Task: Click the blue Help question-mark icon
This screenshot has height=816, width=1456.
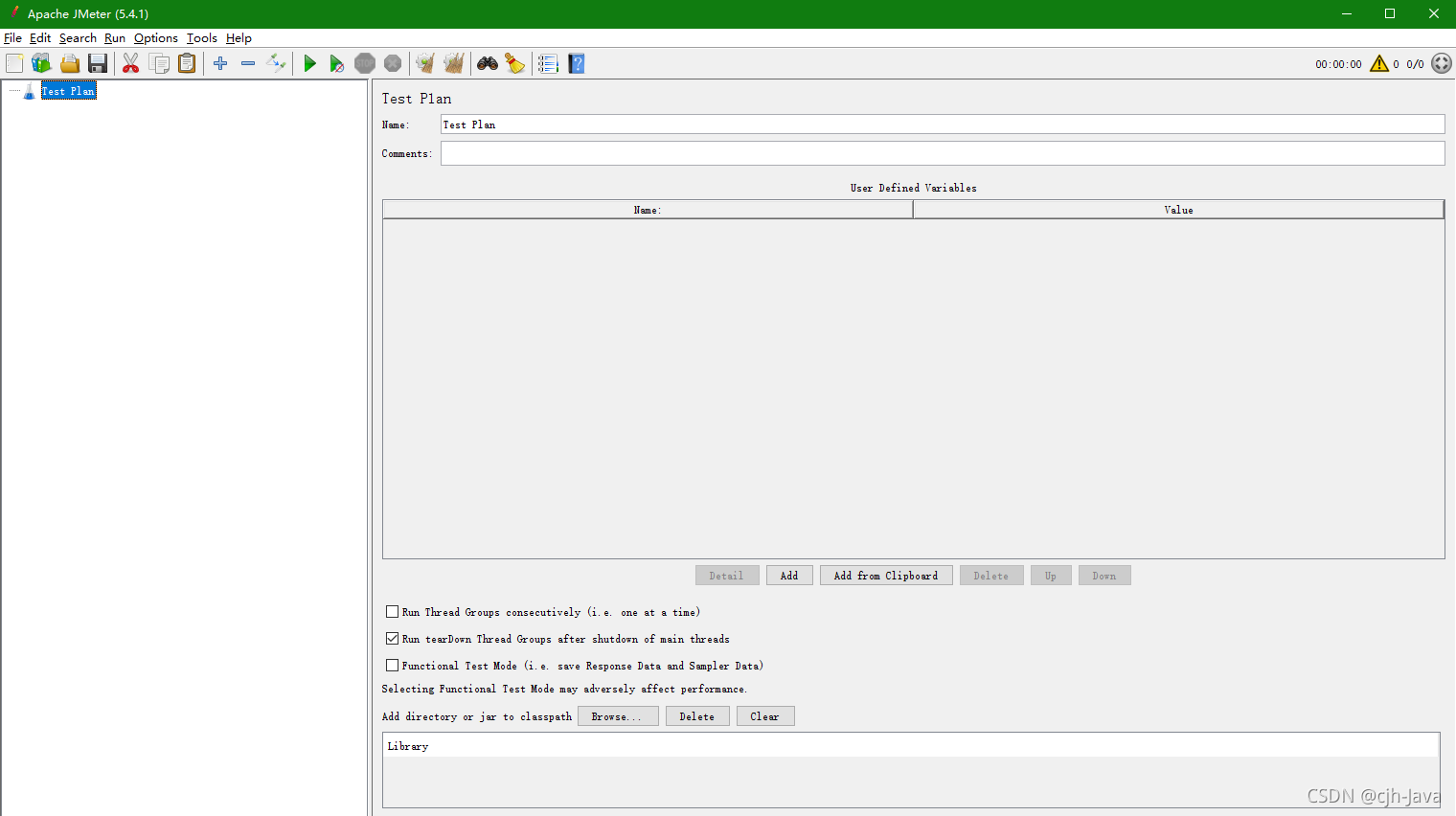Action: point(577,63)
